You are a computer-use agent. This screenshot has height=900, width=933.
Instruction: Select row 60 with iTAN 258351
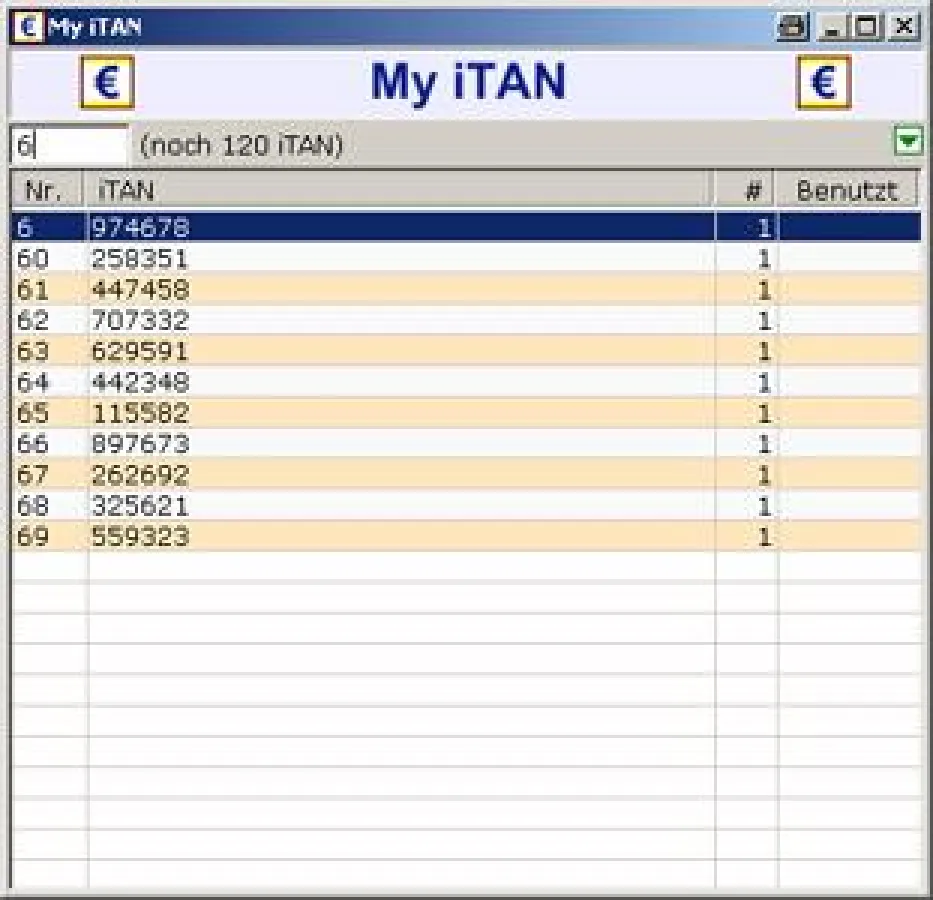[300, 258]
